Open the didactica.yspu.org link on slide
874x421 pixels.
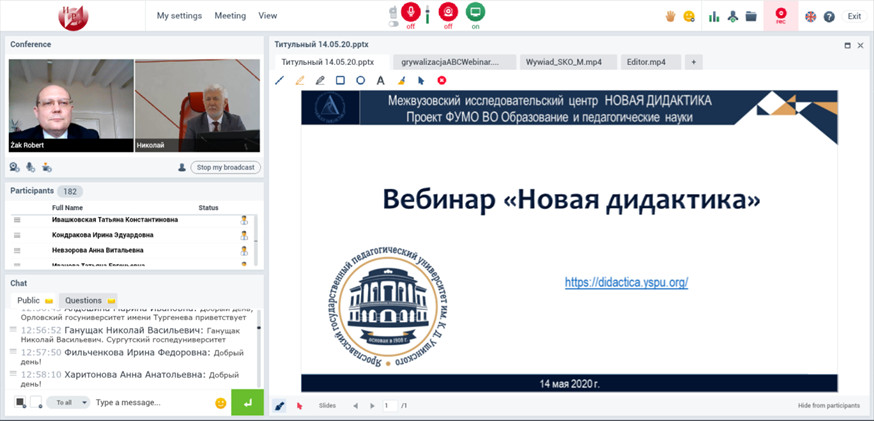tap(627, 282)
